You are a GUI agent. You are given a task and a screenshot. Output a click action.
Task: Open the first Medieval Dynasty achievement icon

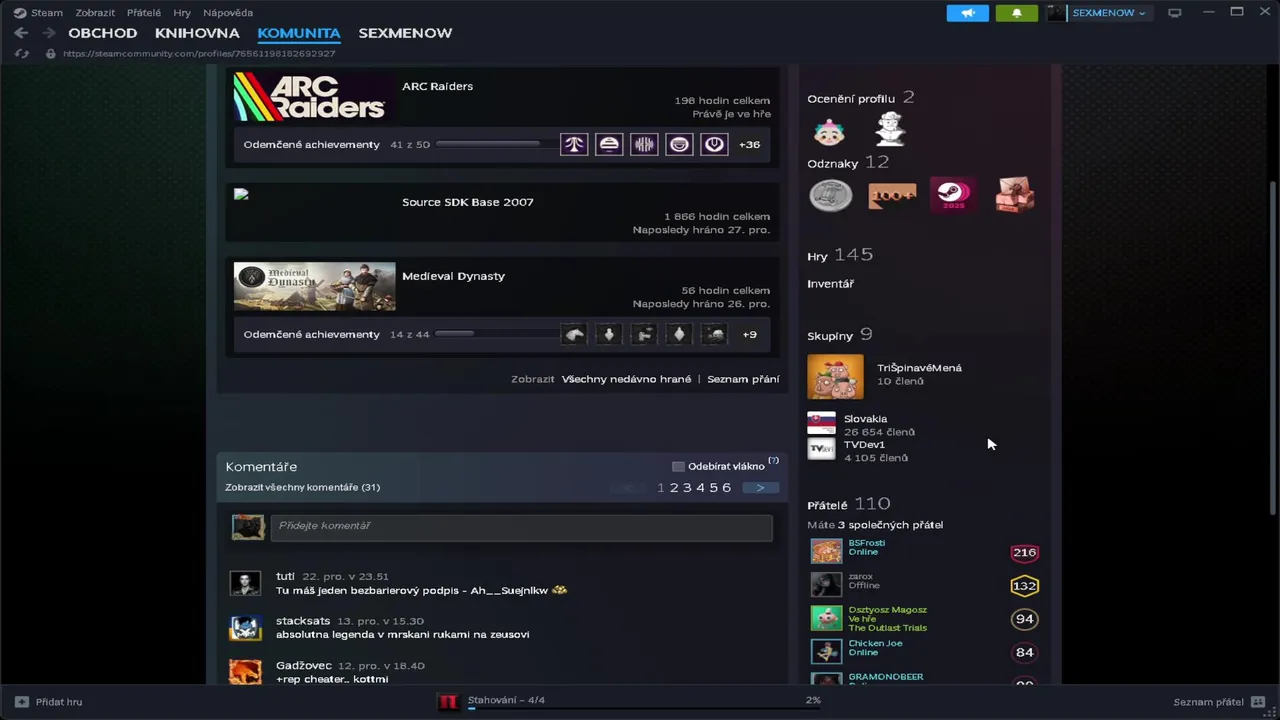tap(574, 334)
